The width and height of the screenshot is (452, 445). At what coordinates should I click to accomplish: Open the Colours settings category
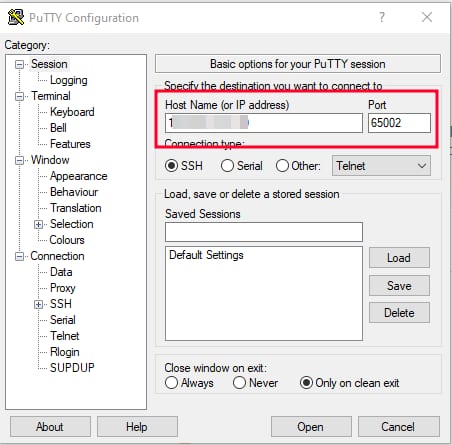(x=67, y=240)
